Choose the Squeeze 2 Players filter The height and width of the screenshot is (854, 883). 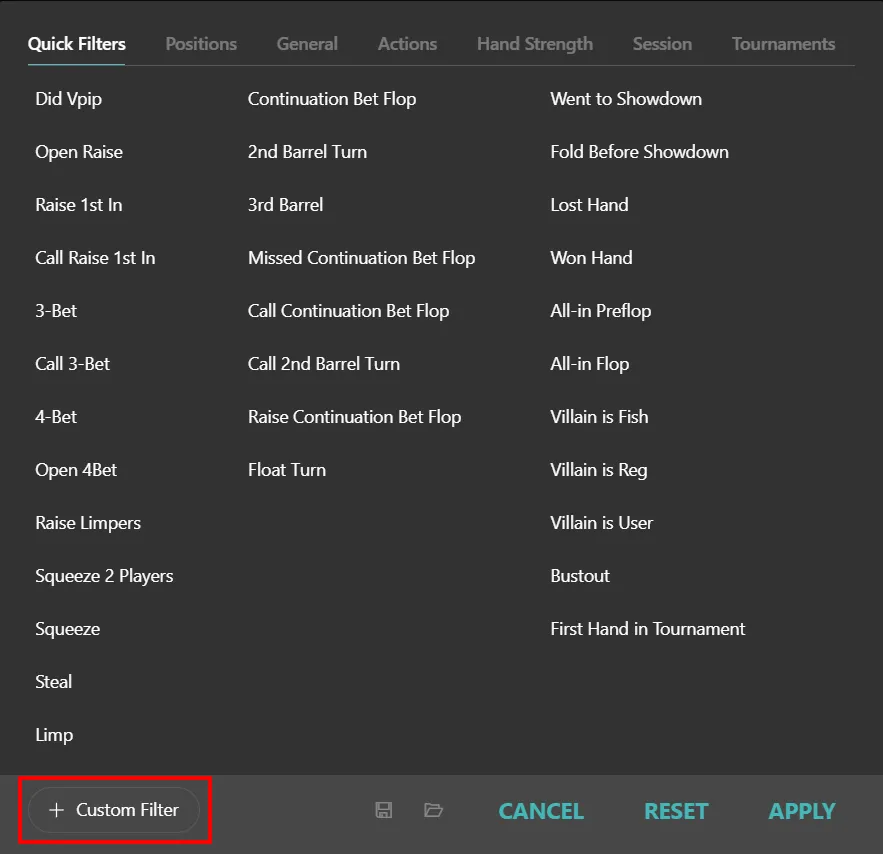click(104, 576)
